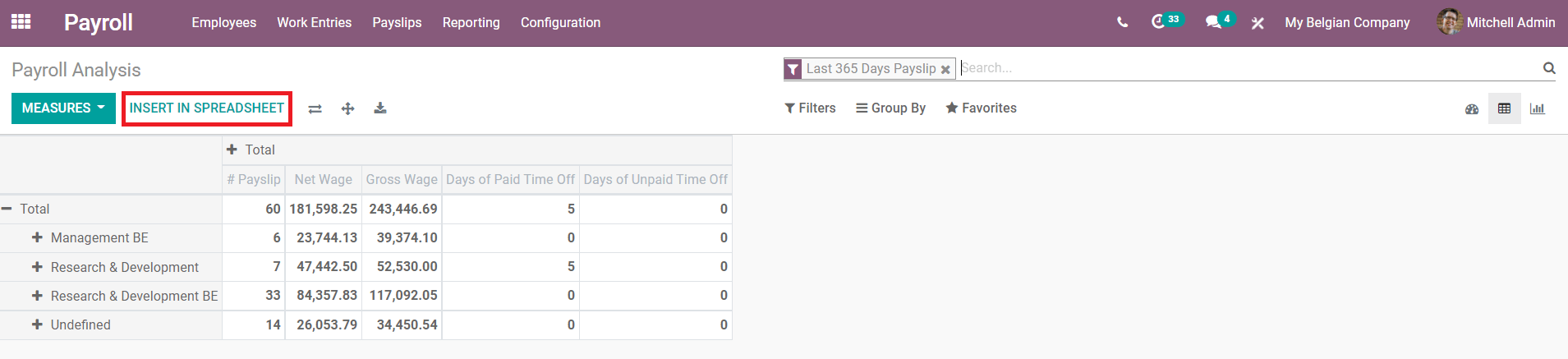1568x359 pixels.
Task: Open the phone call icon
Action: (1122, 22)
